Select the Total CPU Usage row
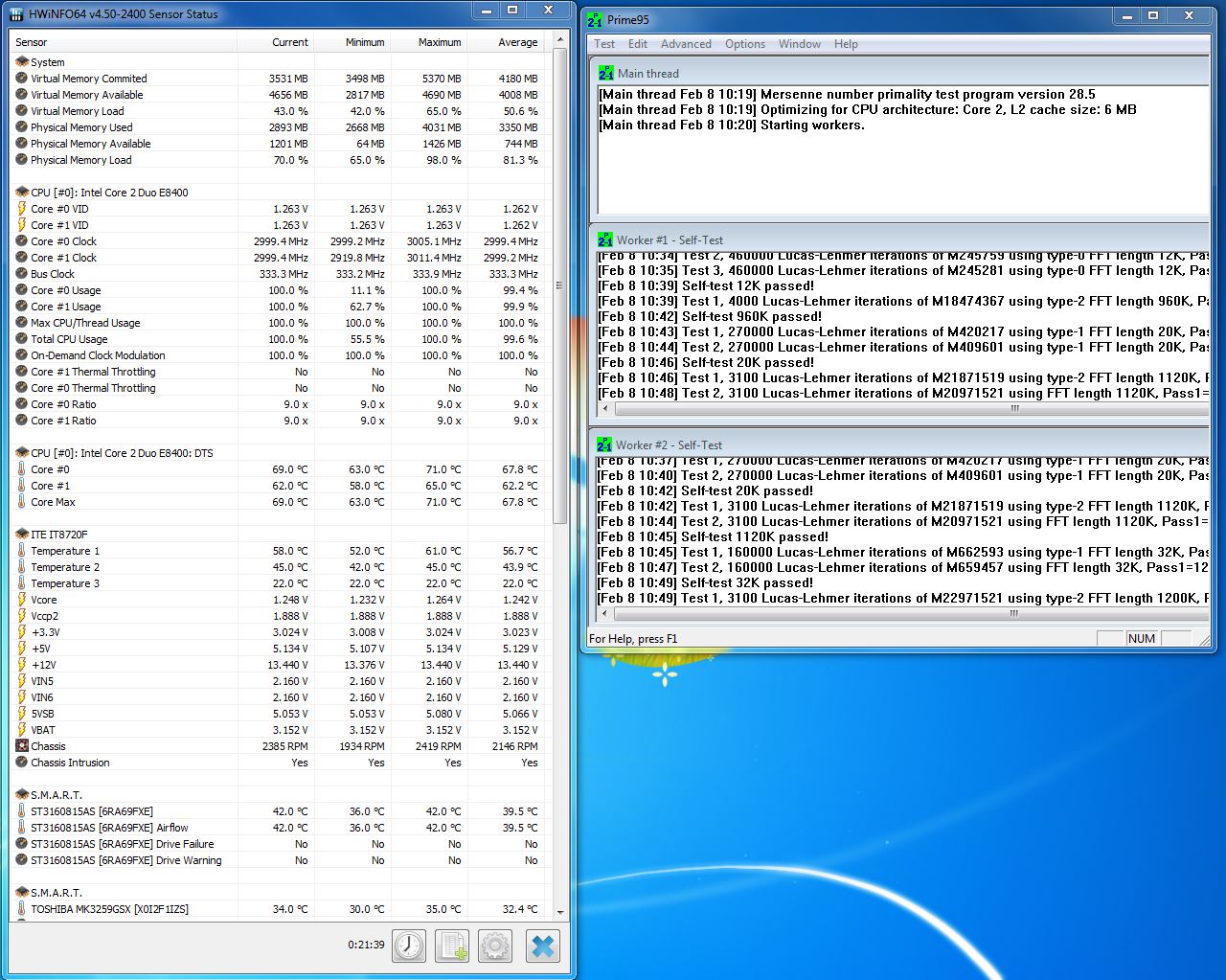This screenshot has height=980, width=1226. (278, 339)
